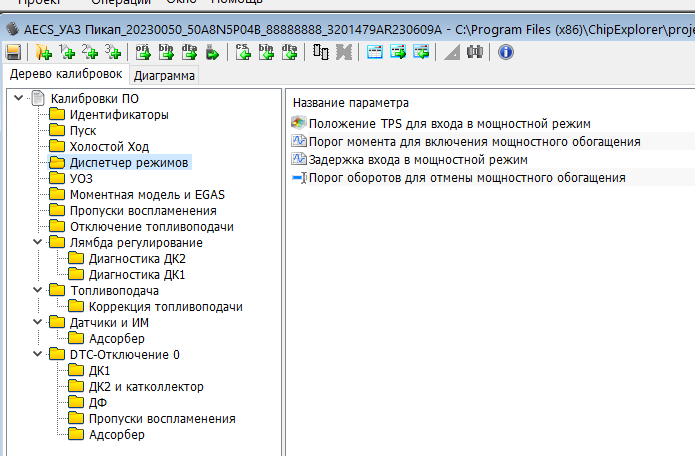Image resolution: width=695 pixels, height=456 pixels.
Task: Click the toolbar icon labeled 3 with plus
Action: click(x=112, y=52)
